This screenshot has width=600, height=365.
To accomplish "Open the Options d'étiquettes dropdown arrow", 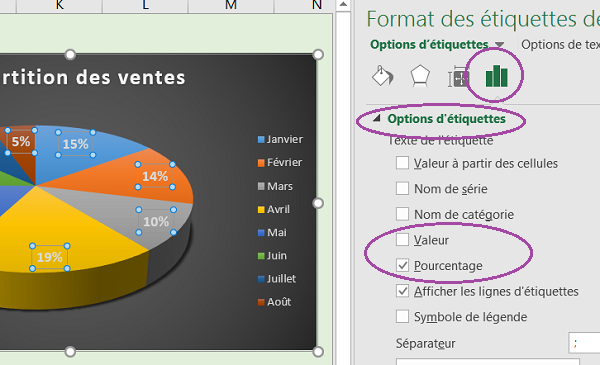I will (x=499, y=45).
